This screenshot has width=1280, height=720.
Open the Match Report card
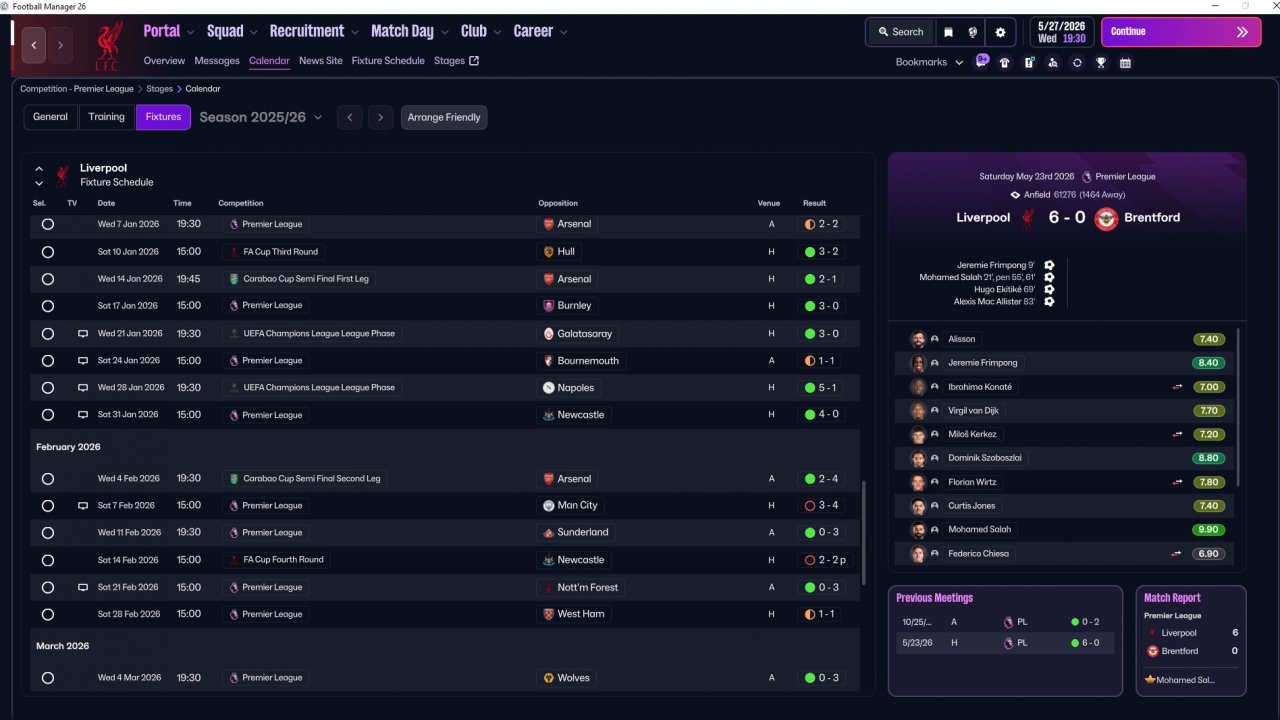click(1191, 641)
